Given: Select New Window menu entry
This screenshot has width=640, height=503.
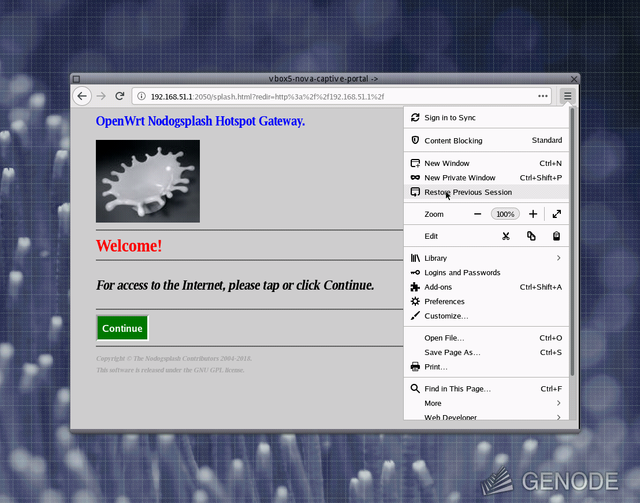Looking at the screenshot, I should [487, 163].
